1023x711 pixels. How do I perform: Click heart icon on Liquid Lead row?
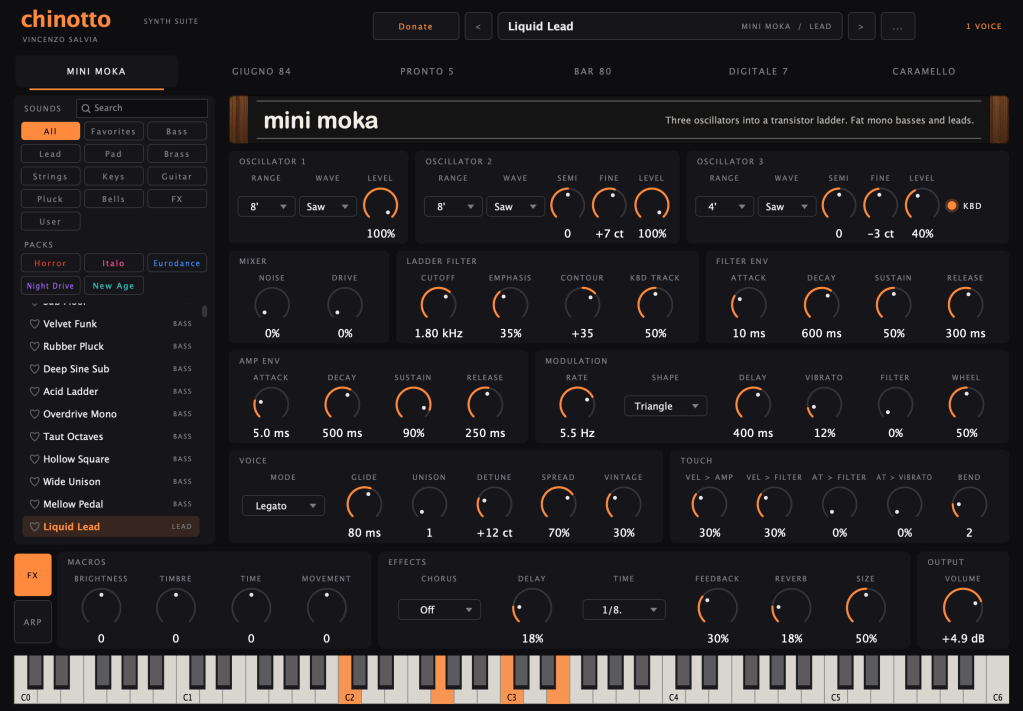click(35, 526)
